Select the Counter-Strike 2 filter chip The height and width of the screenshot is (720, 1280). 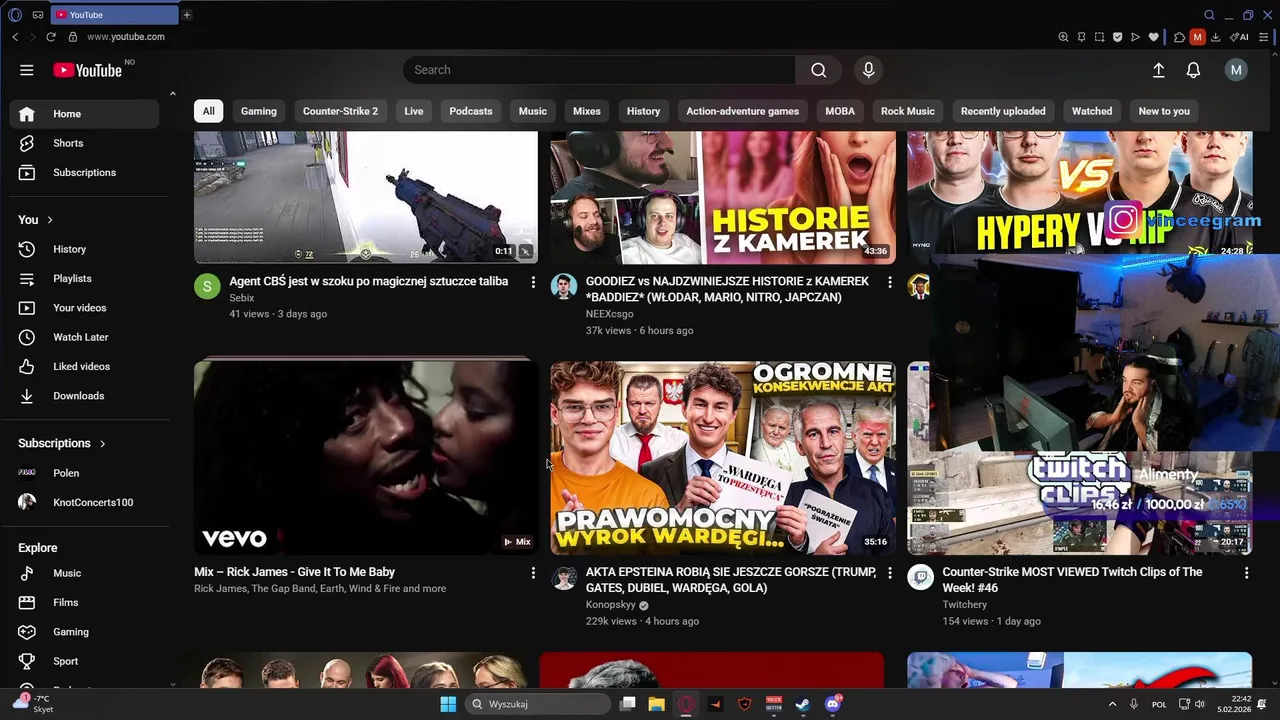pos(340,111)
